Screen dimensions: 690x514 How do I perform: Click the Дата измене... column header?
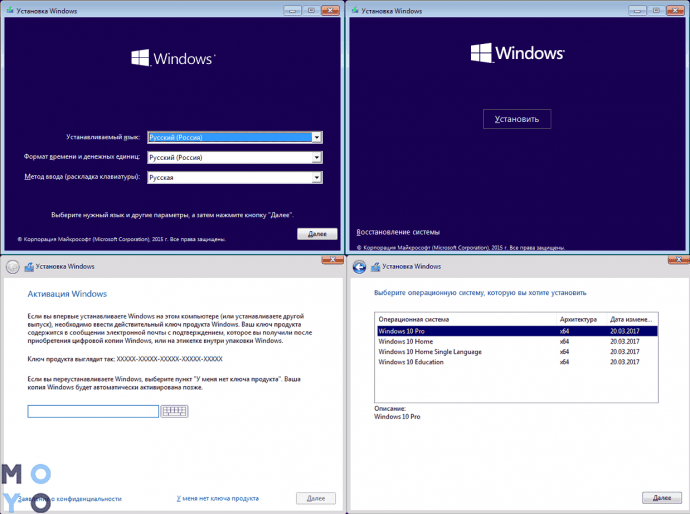click(x=632, y=319)
